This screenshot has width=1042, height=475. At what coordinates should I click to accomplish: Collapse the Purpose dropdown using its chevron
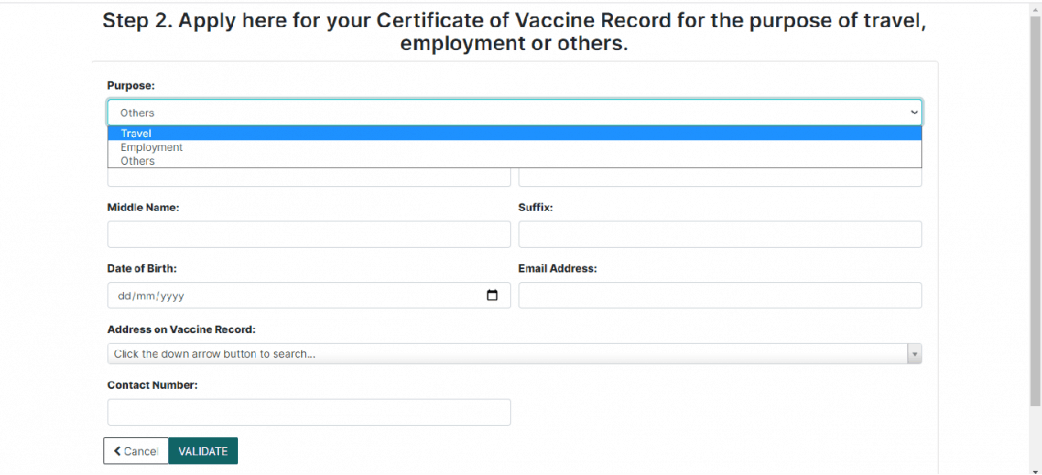click(914, 113)
